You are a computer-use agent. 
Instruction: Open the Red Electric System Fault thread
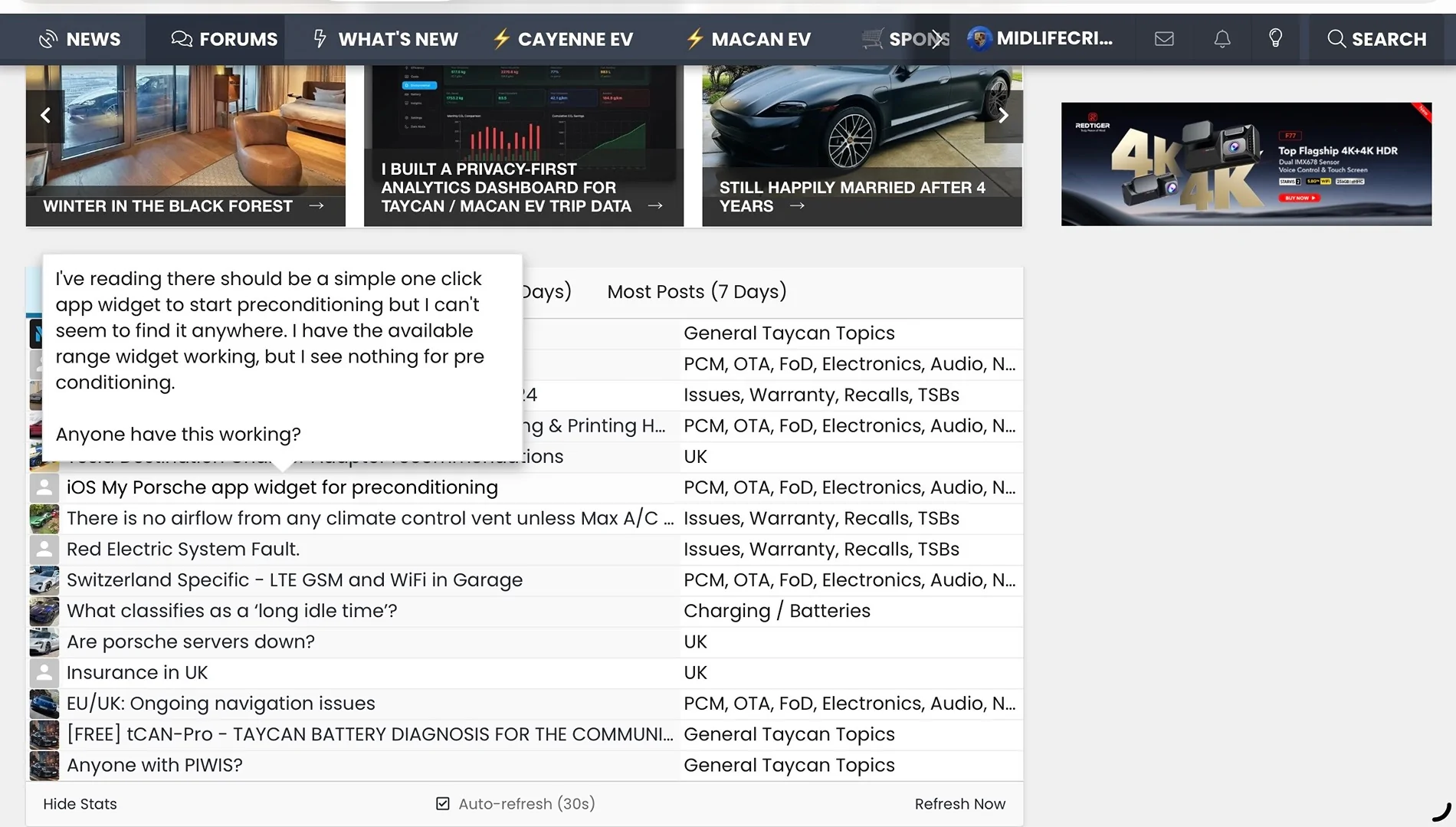183,549
